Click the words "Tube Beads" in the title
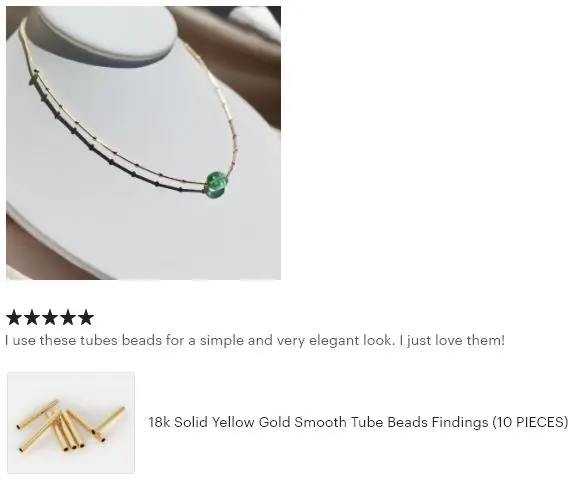 (x=389, y=422)
